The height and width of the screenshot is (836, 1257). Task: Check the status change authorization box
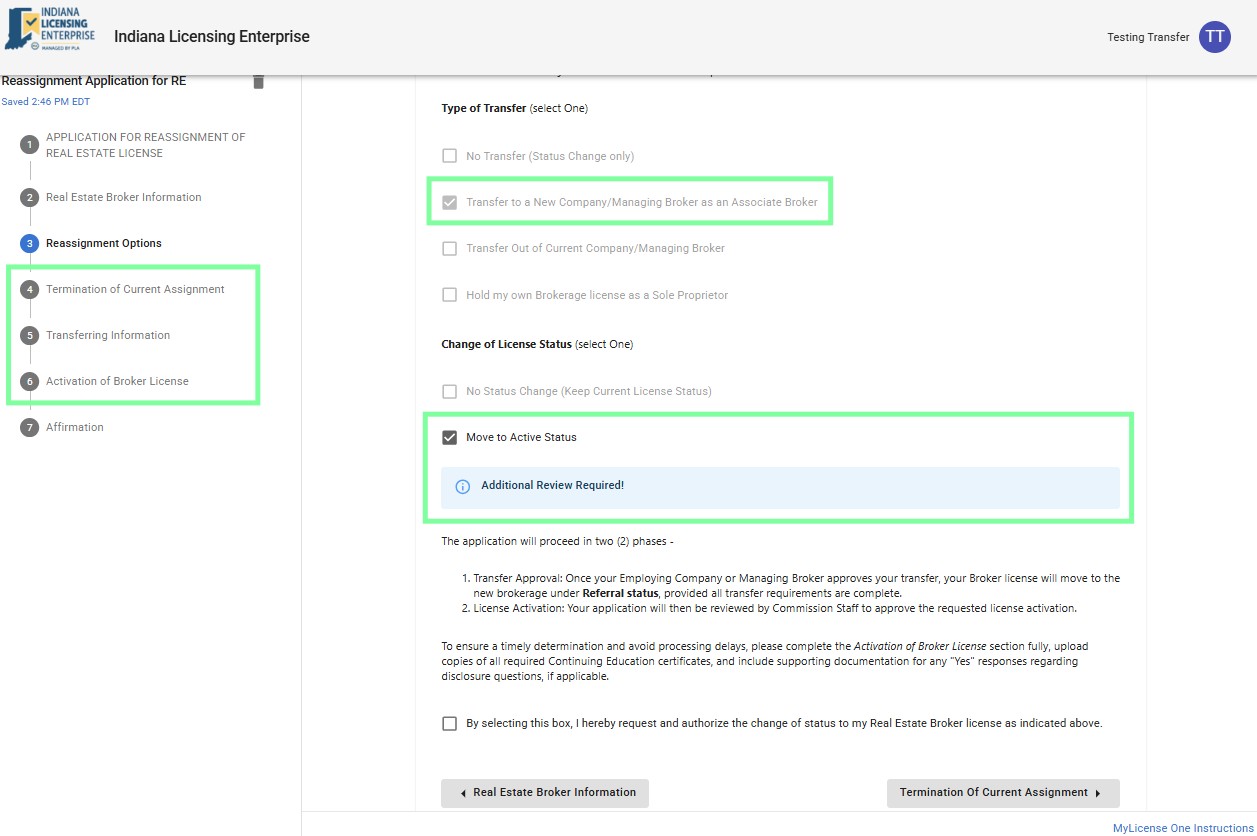click(x=449, y=723)
